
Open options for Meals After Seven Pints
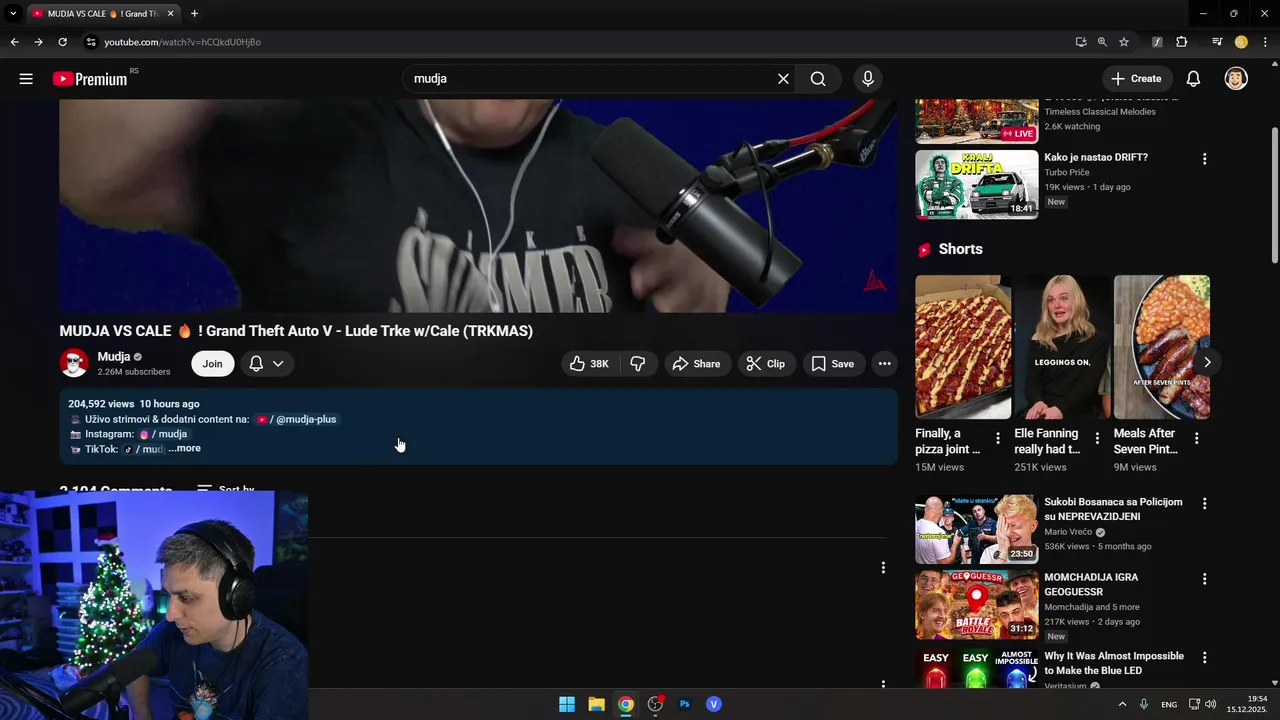tap(1196, 438)
